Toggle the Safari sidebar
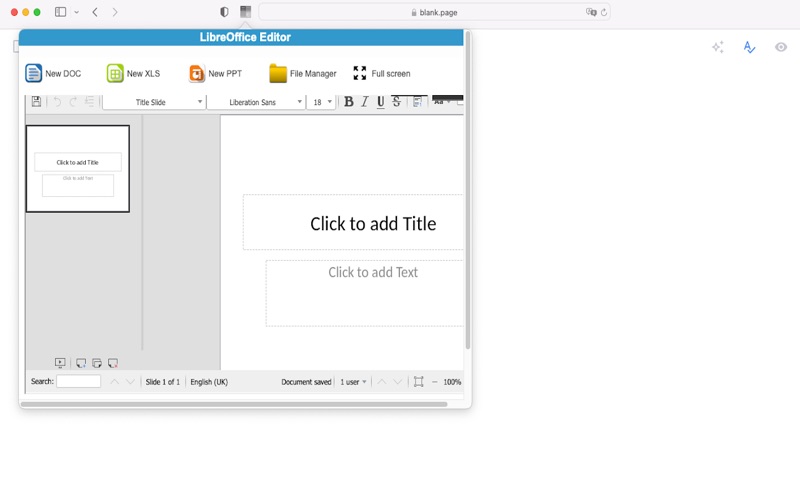Screen dimensions: 800x500 (60, 12)
